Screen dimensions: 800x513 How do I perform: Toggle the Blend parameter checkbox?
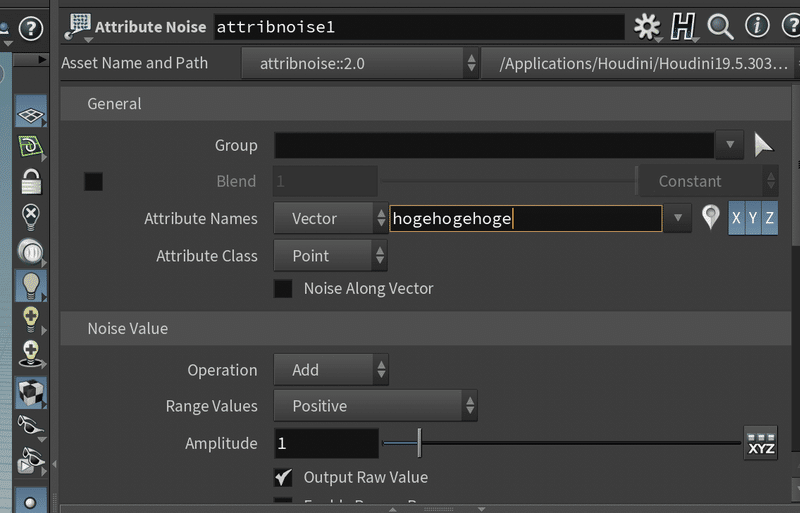tap(93, 181)
